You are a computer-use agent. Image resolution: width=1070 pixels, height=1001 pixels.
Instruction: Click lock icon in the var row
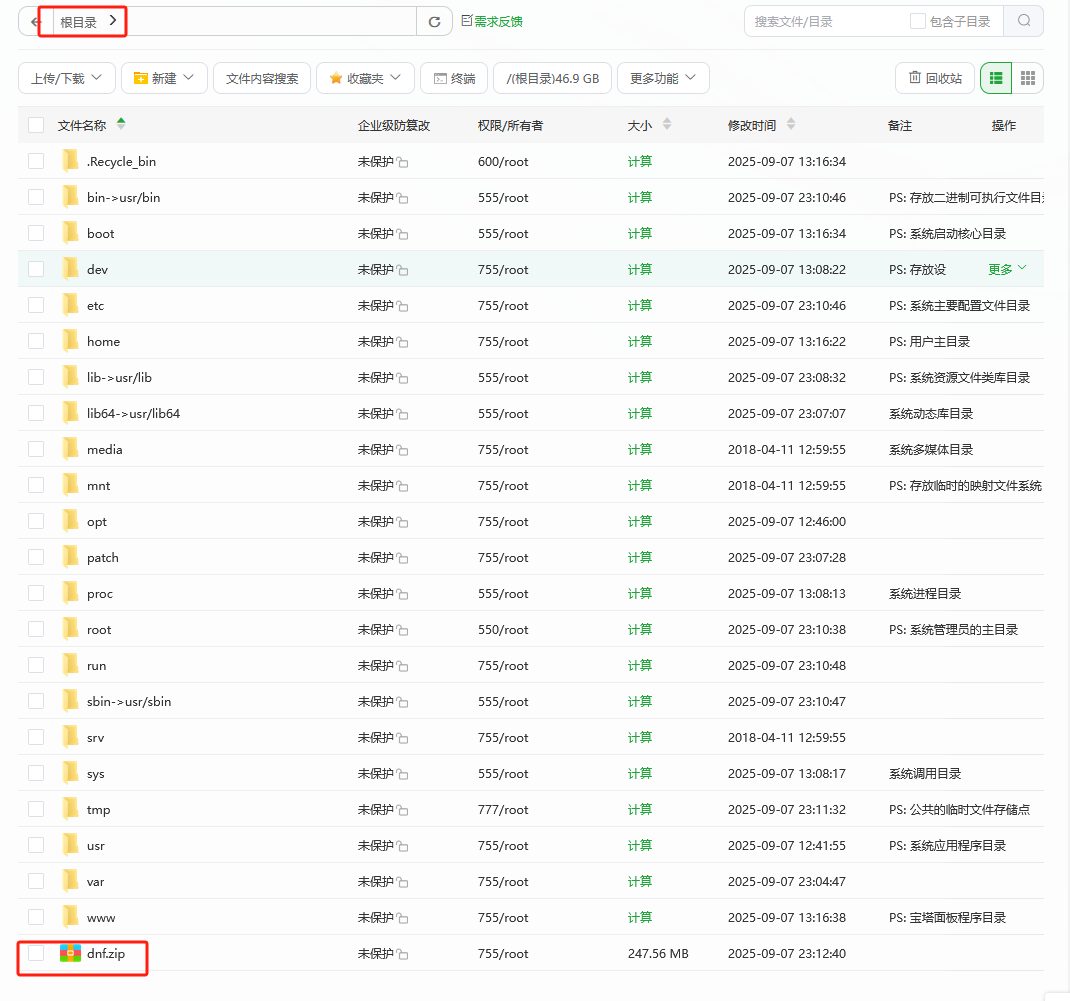point(403,882)
